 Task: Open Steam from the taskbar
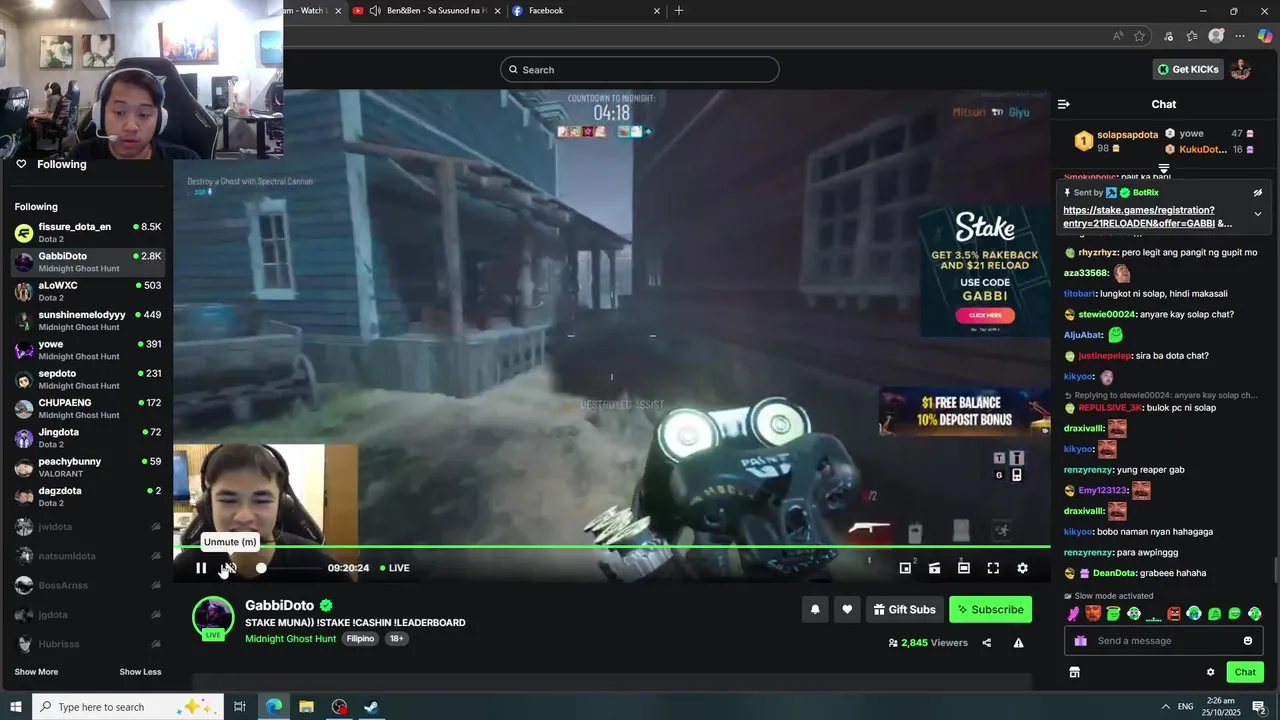coord(370,707)
